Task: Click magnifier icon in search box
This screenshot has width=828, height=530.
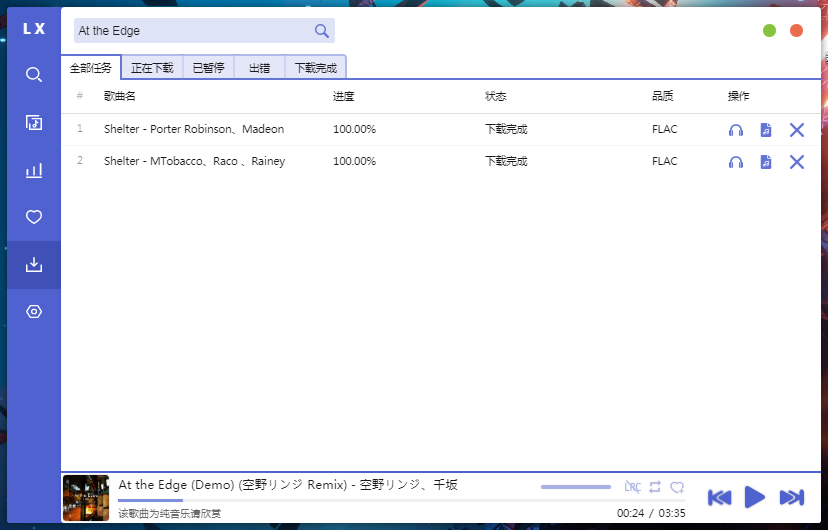Action: coord(322,31)
